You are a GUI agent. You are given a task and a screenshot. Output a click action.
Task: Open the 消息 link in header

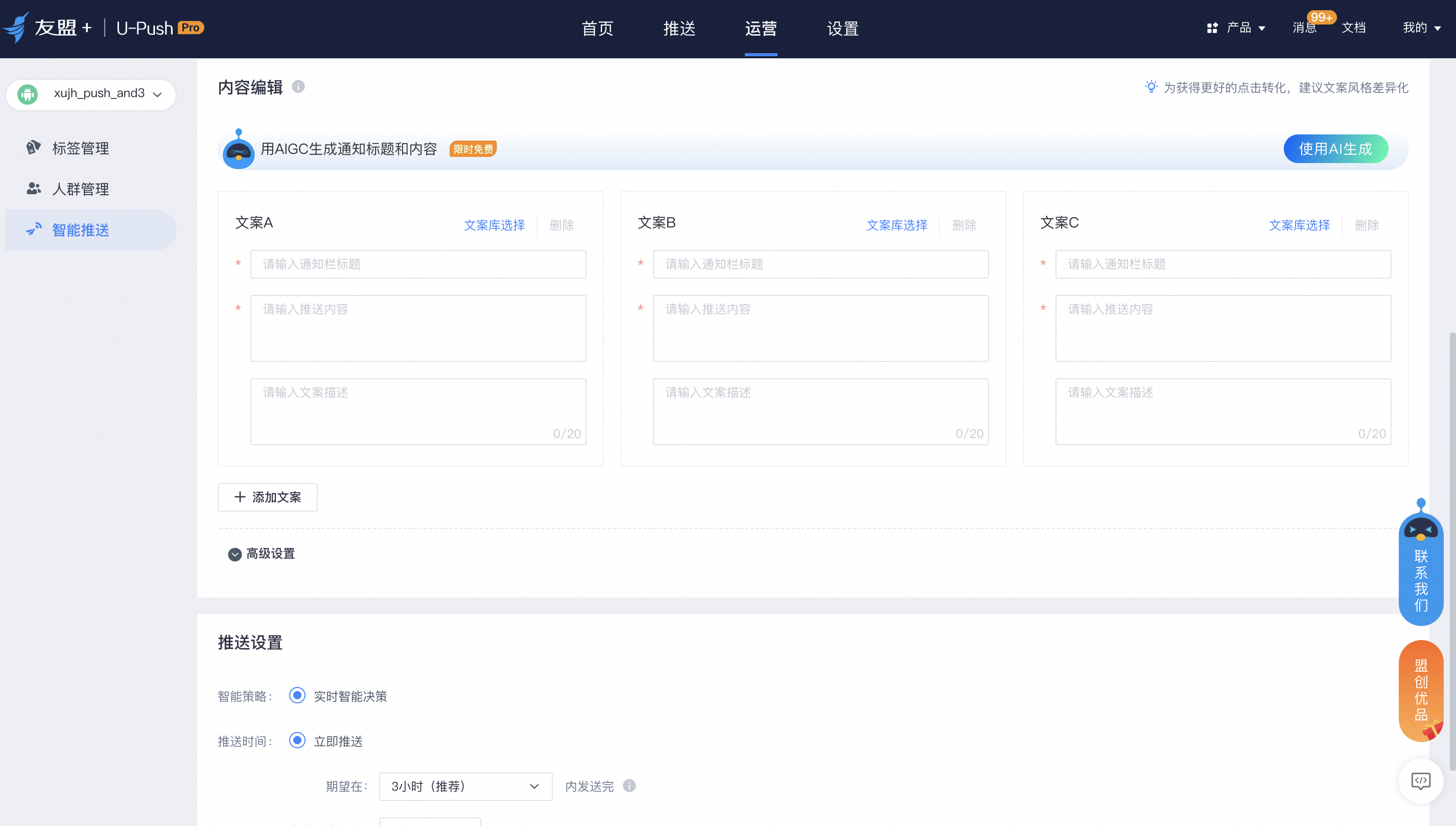1304,28
